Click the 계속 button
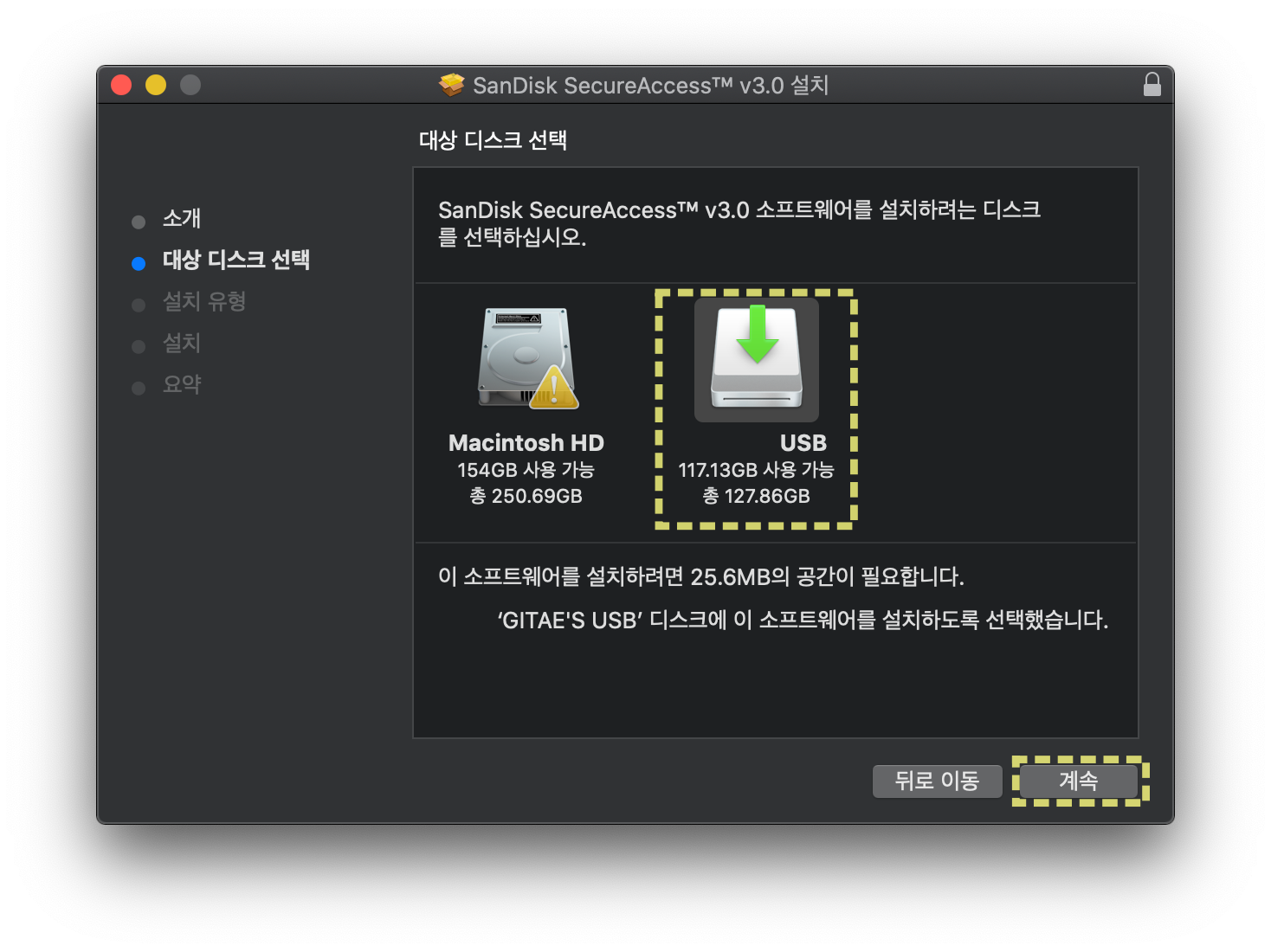Screen dimensions: 1271x952 tap(1079, 781)
